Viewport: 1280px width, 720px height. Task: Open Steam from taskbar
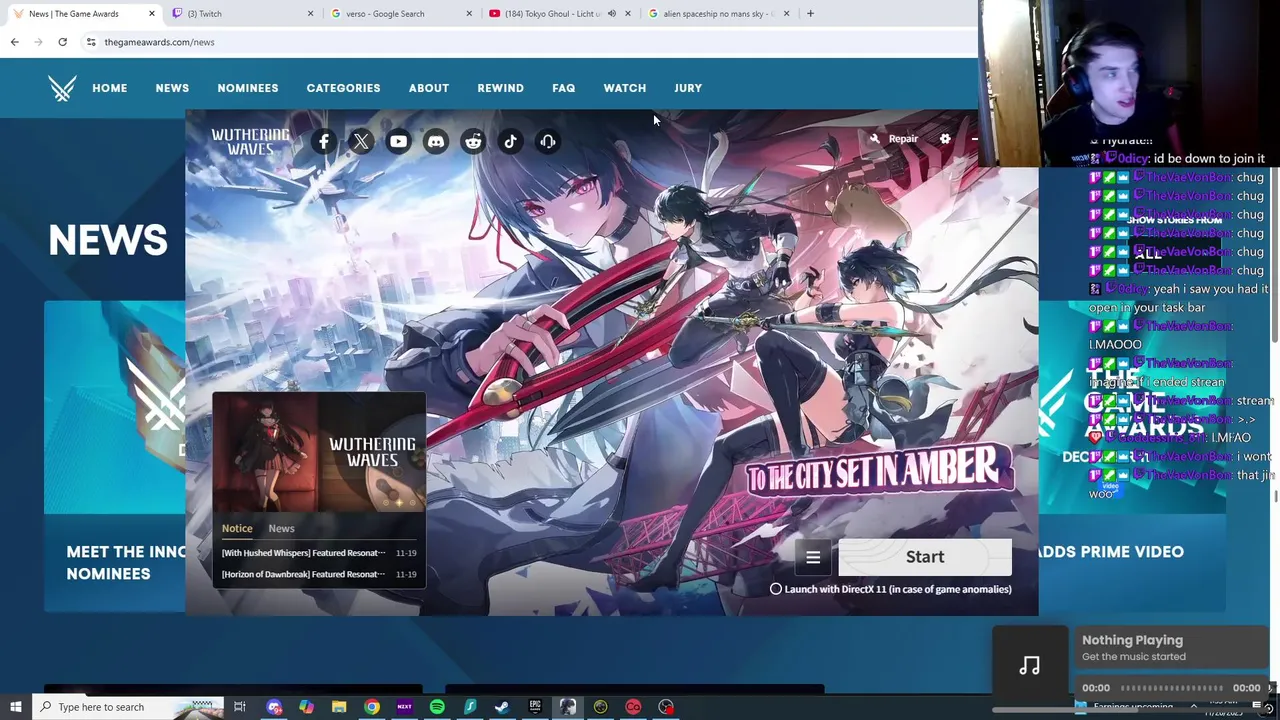click(x=502, y=707)
